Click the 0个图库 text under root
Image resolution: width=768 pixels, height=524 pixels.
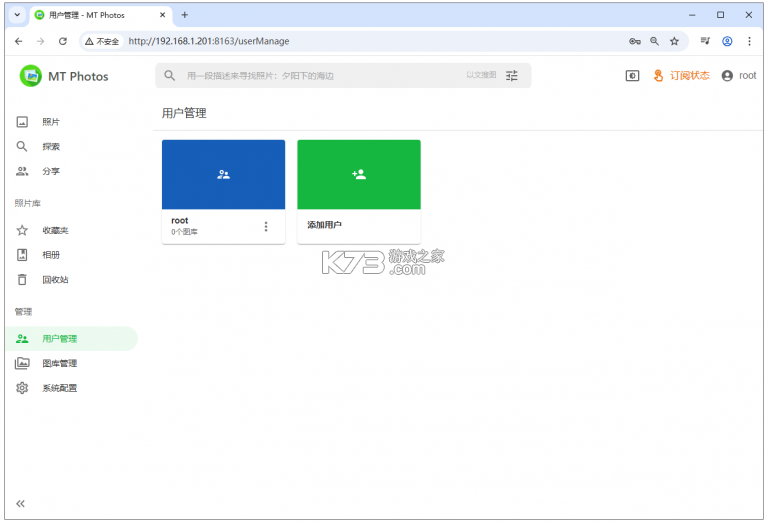pyautogui.click(x=184, y=232)
